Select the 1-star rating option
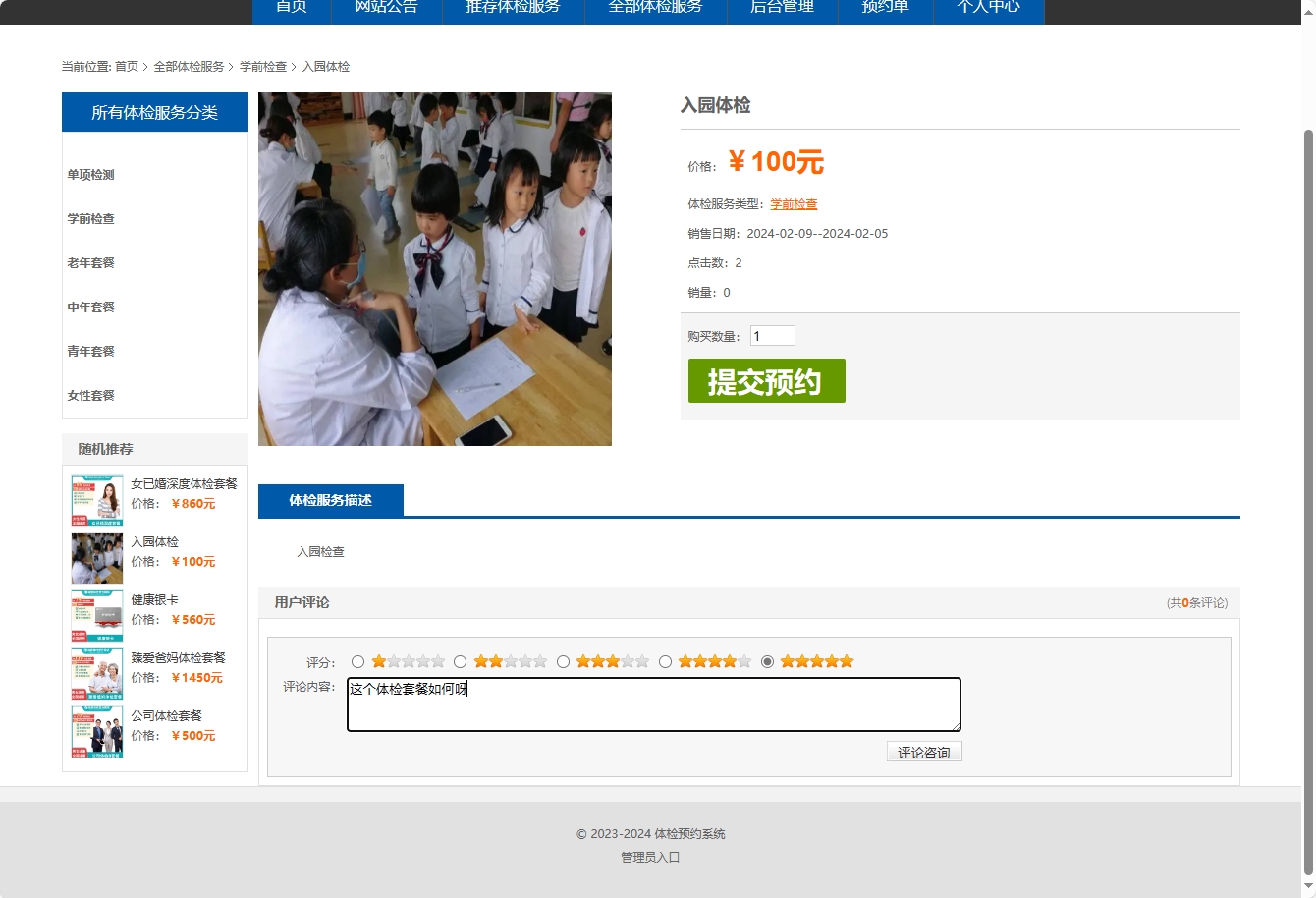Screen dimensions: 1316x898 pos(358,661)
